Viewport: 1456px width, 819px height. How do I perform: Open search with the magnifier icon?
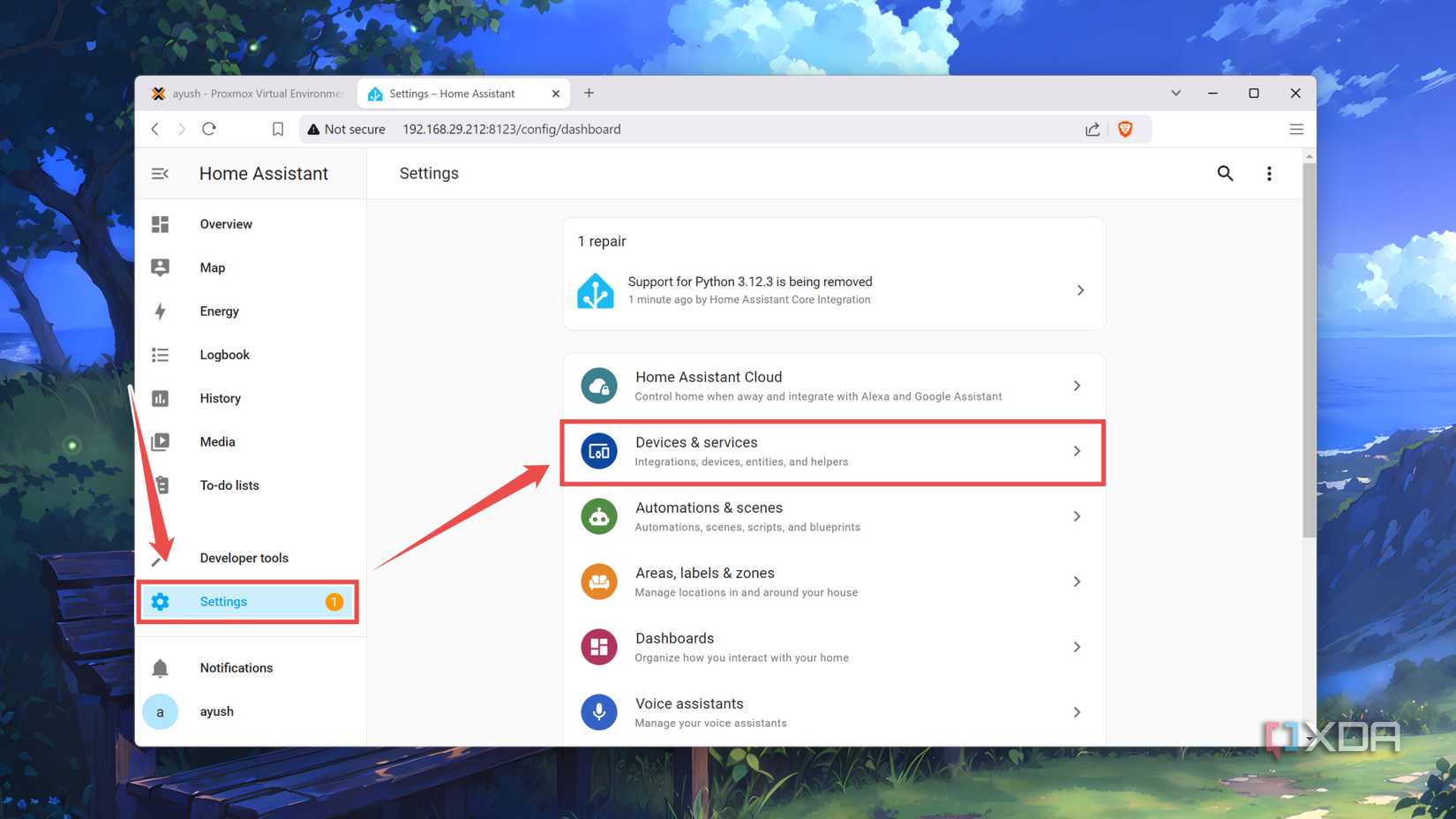[x=1225, y=174]
